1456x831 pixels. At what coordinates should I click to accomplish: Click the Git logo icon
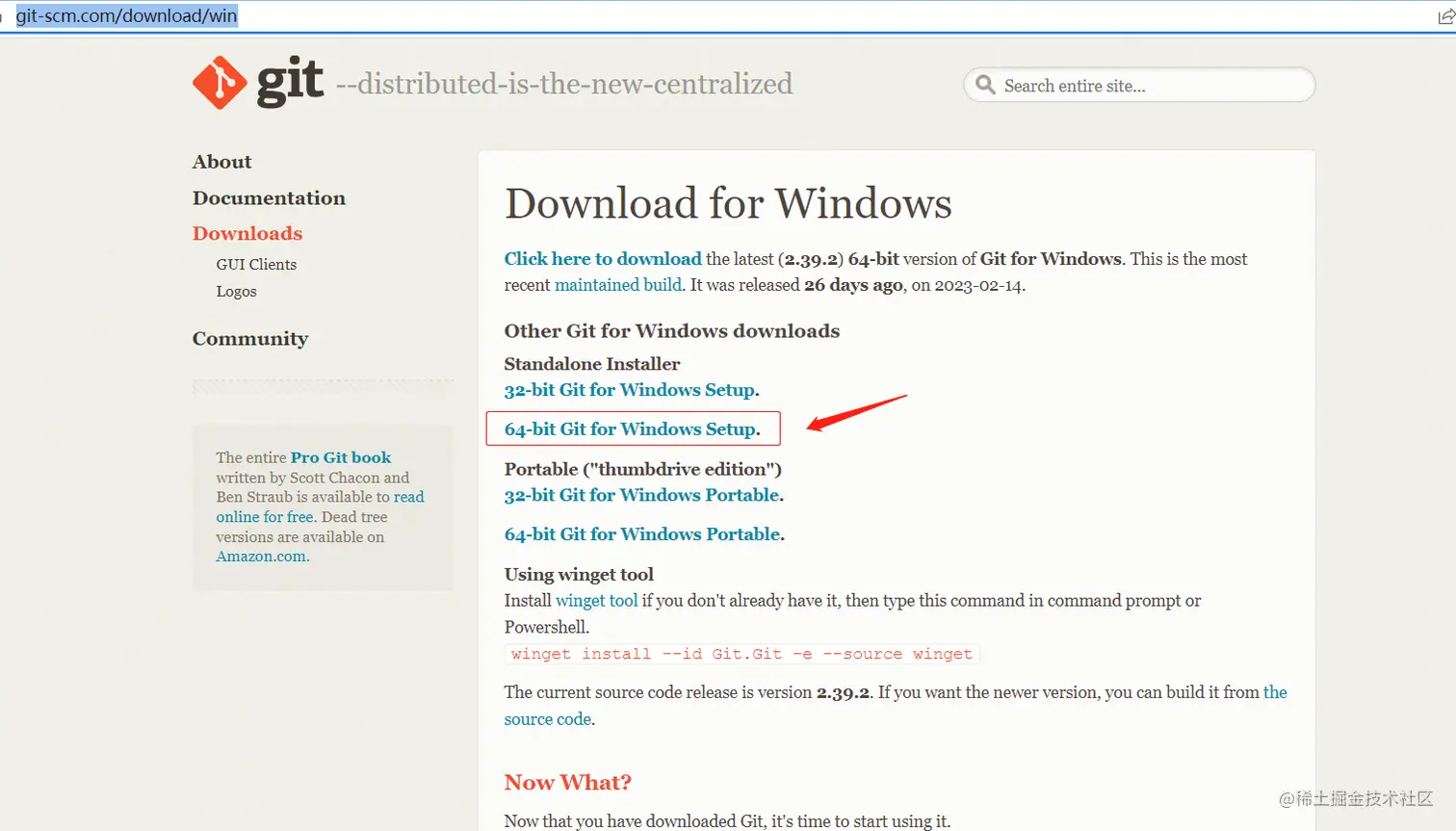[220, 82]
